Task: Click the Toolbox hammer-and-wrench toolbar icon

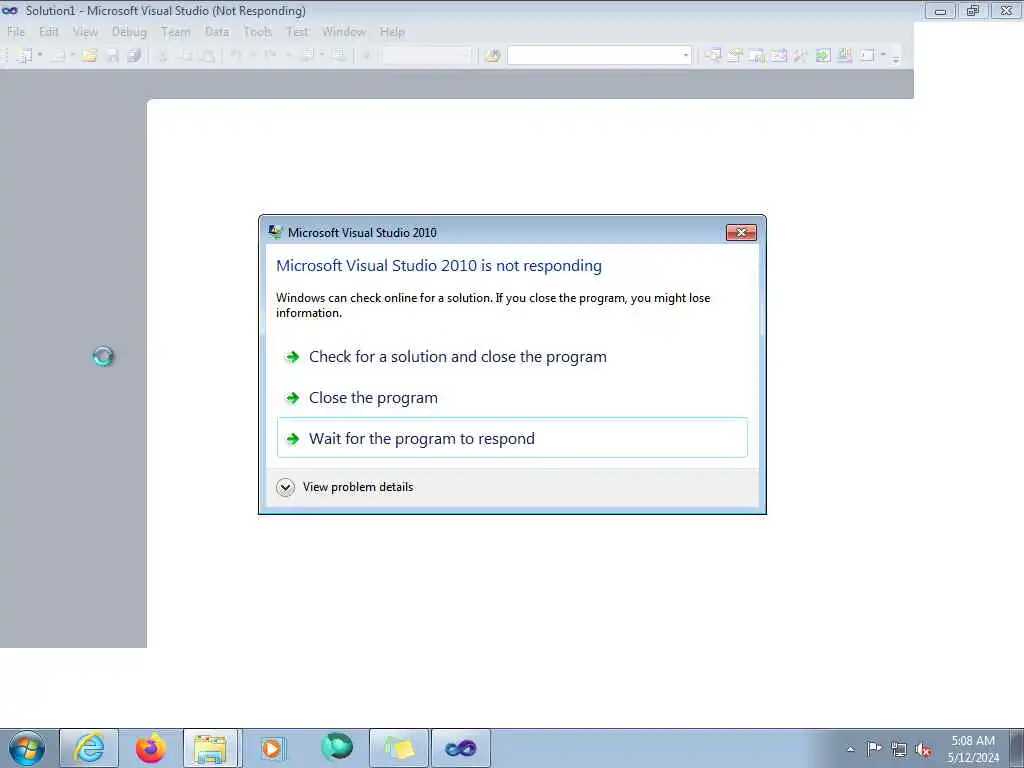Action: (x=801, y=56)
